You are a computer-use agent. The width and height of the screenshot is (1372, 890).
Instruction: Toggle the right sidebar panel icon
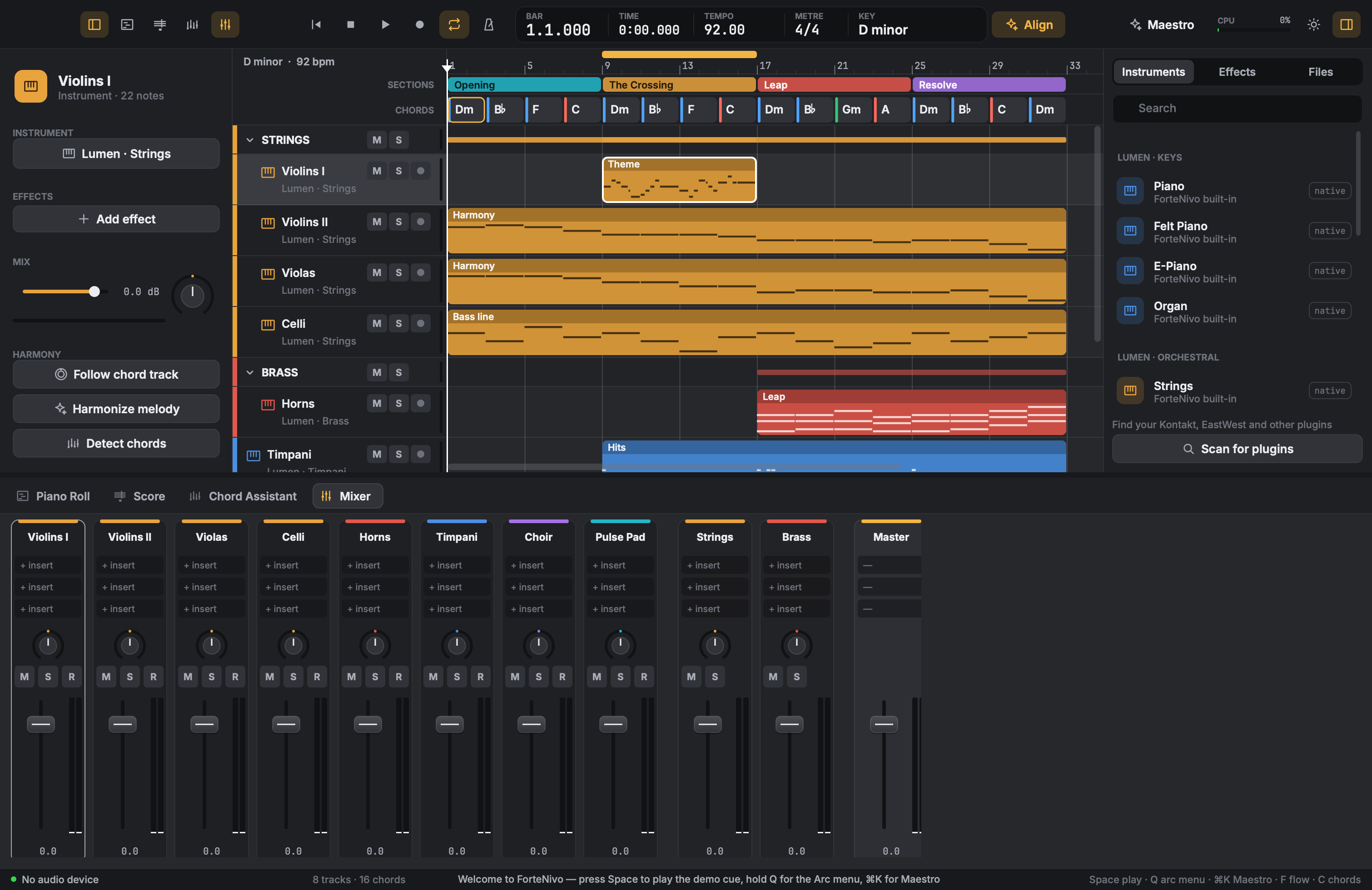pyautogui.click(x=1347, y=24)
